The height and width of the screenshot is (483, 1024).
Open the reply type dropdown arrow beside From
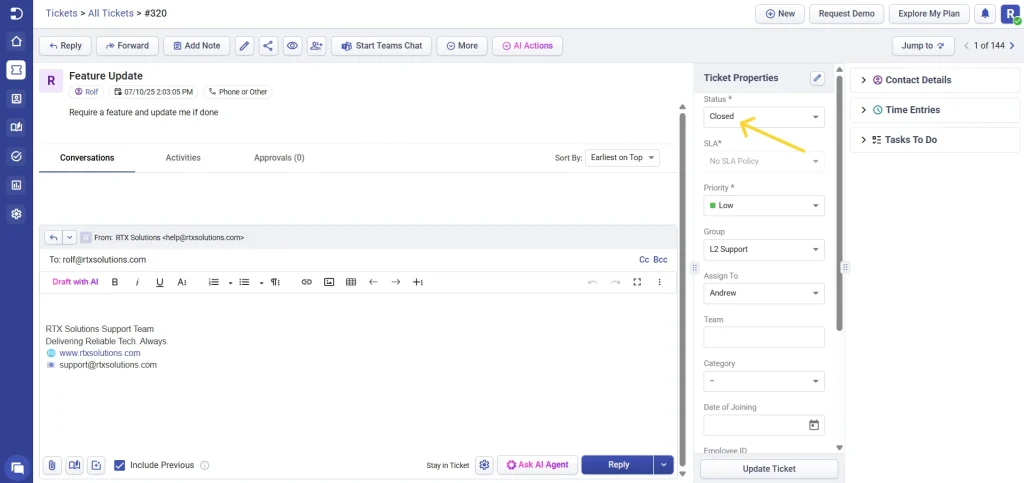(x=70, y=238)
